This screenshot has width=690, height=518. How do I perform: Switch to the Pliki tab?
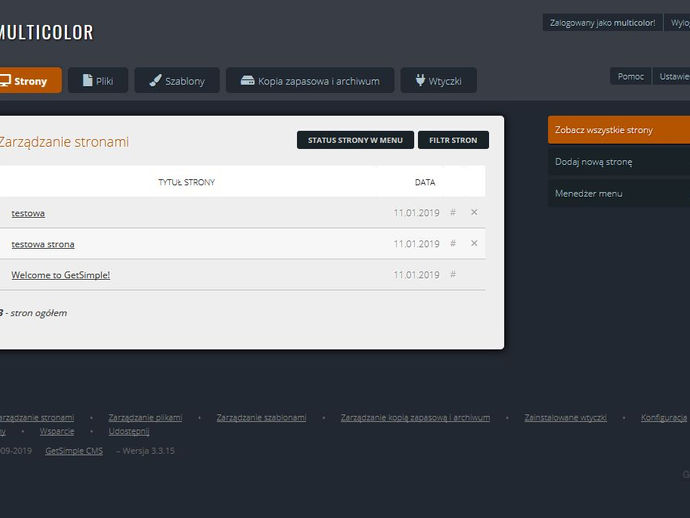[x=98, y=81]
